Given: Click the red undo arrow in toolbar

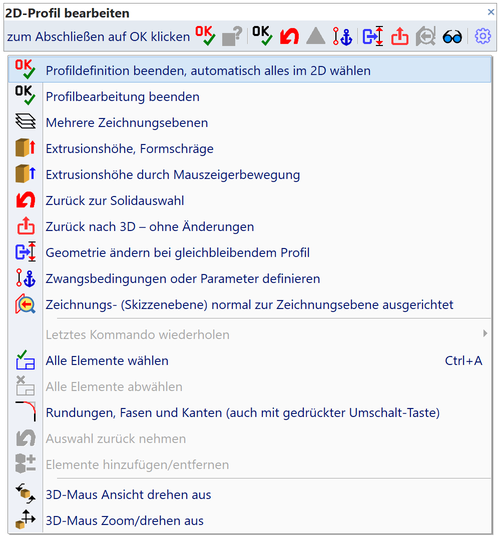Looking at the screenshot, I should [289, 36].
